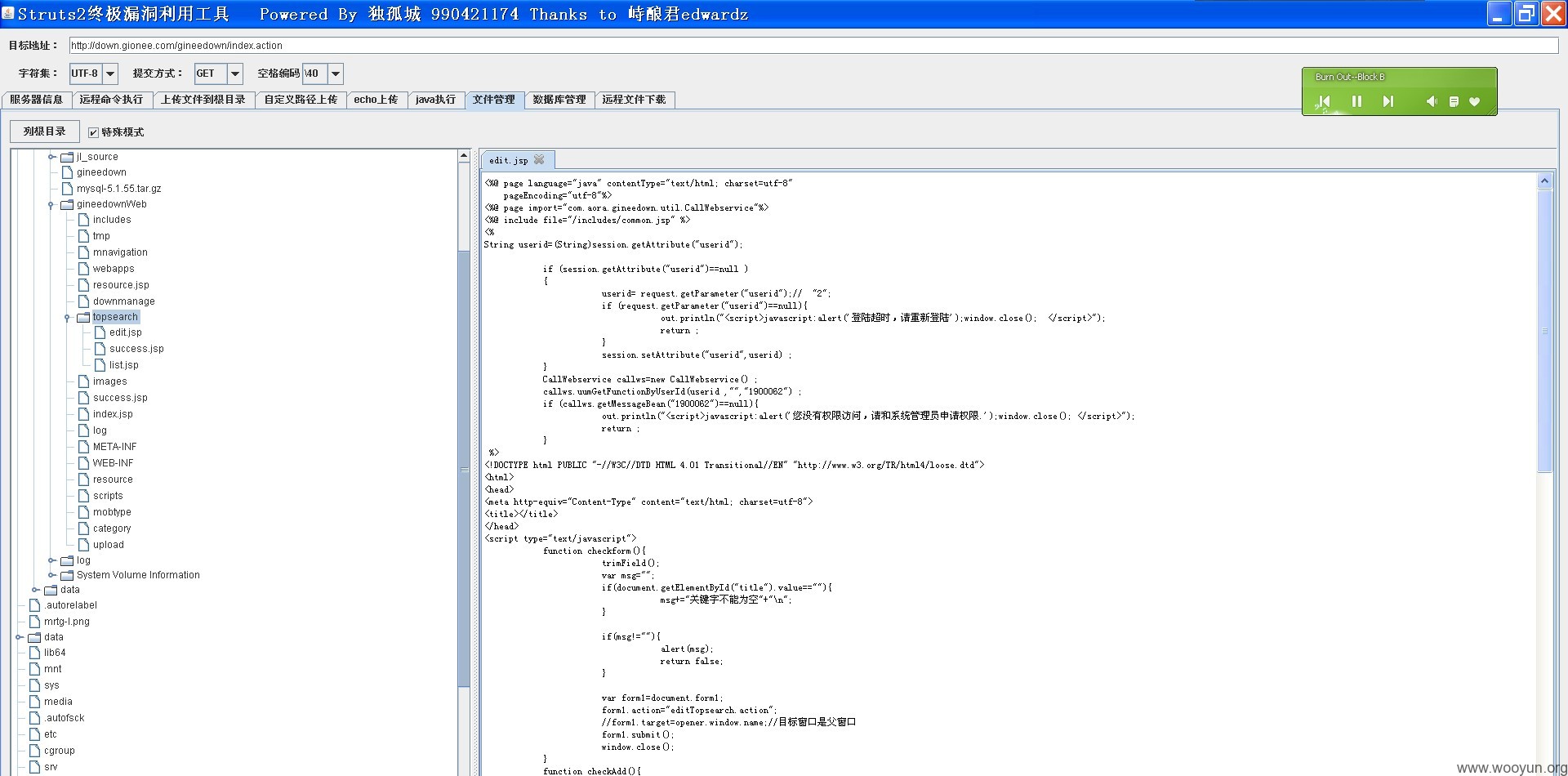The height and width of the screenshot is (776, 1568).
Task: Select the .autofsck tree item
Action: [x=64, y=718]
